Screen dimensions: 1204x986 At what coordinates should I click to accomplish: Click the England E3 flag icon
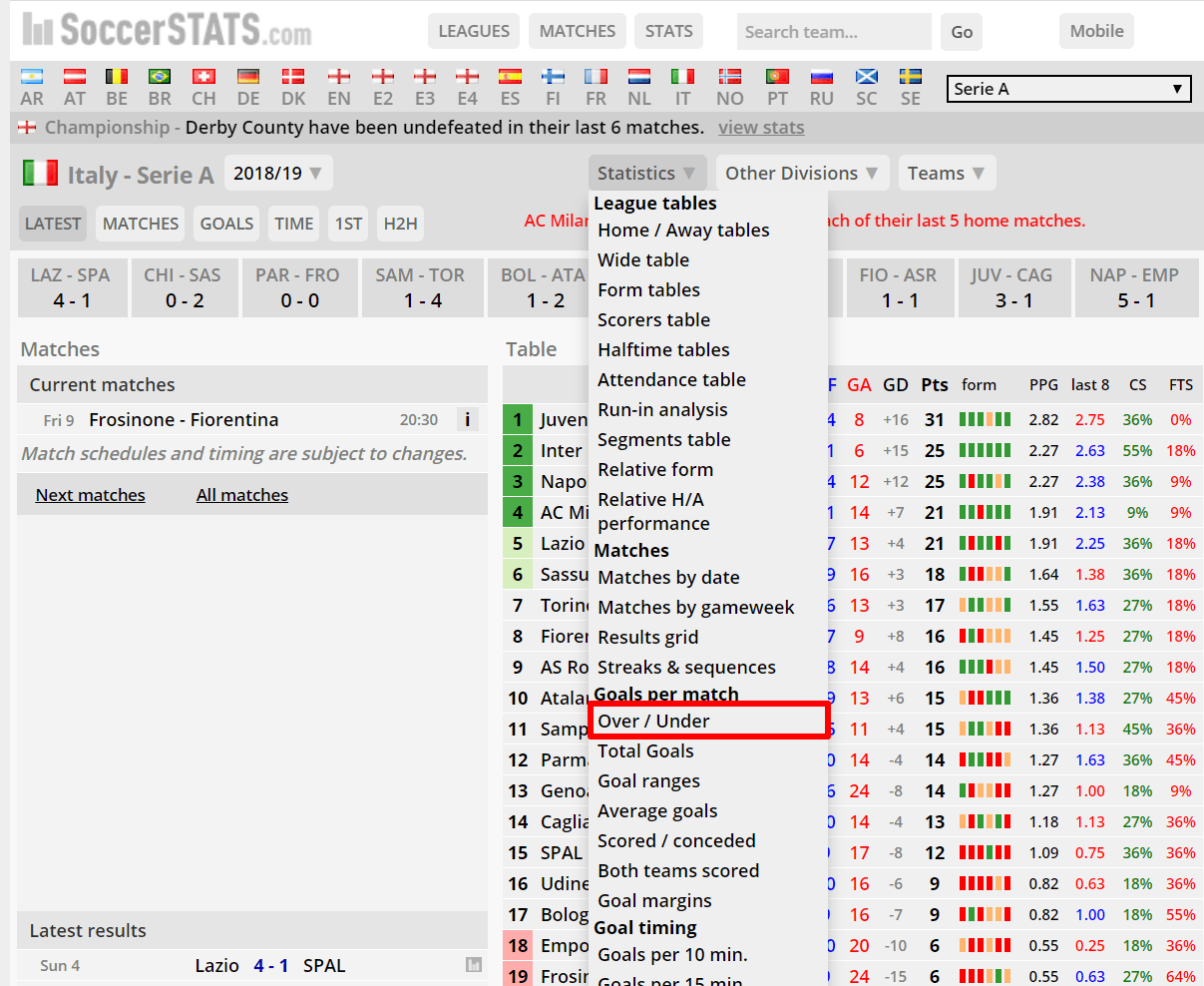[x=425, y=76]
